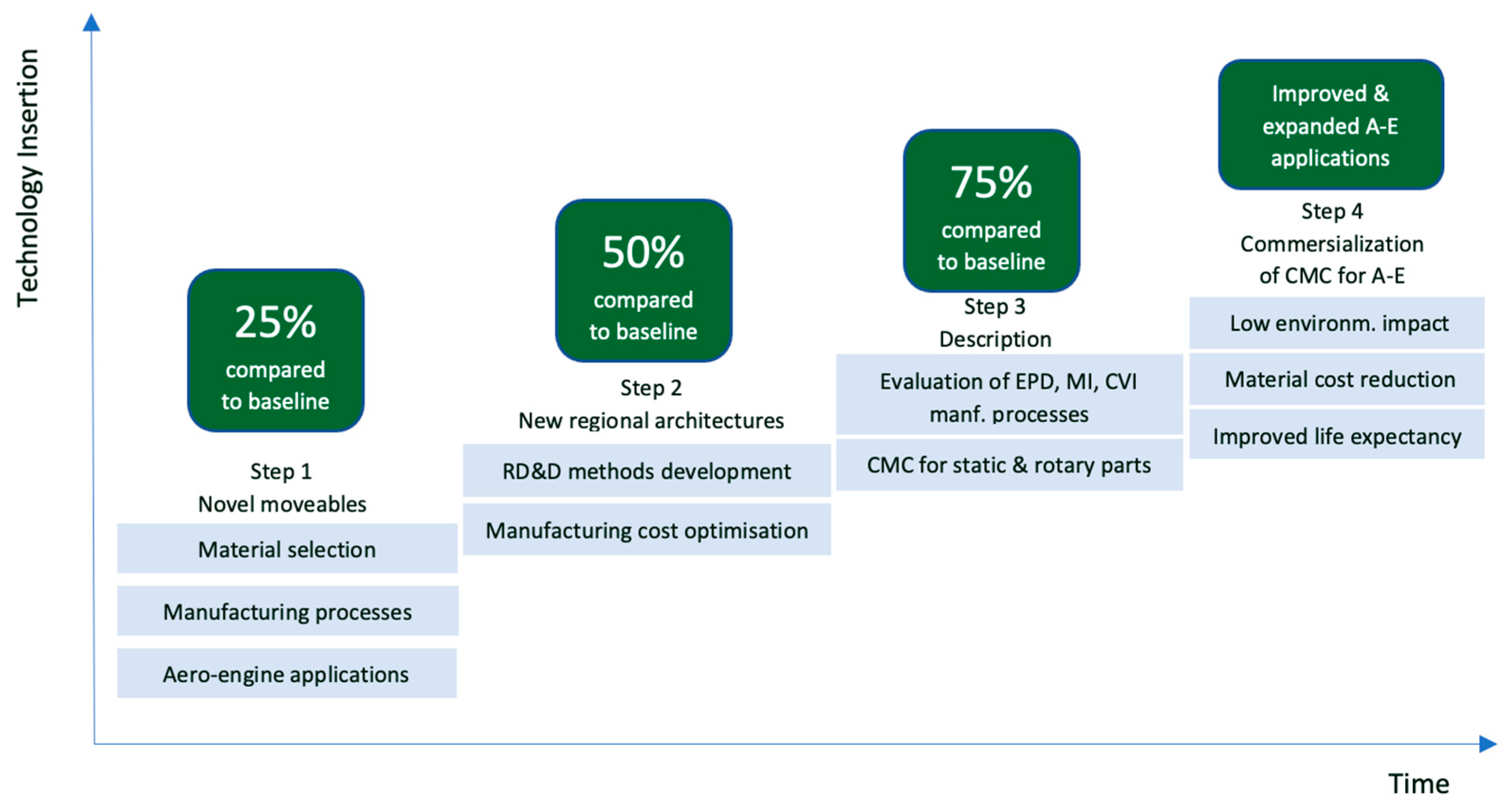Select the Material selection bar
1511x812 pixels.
(x=287, y=549)
